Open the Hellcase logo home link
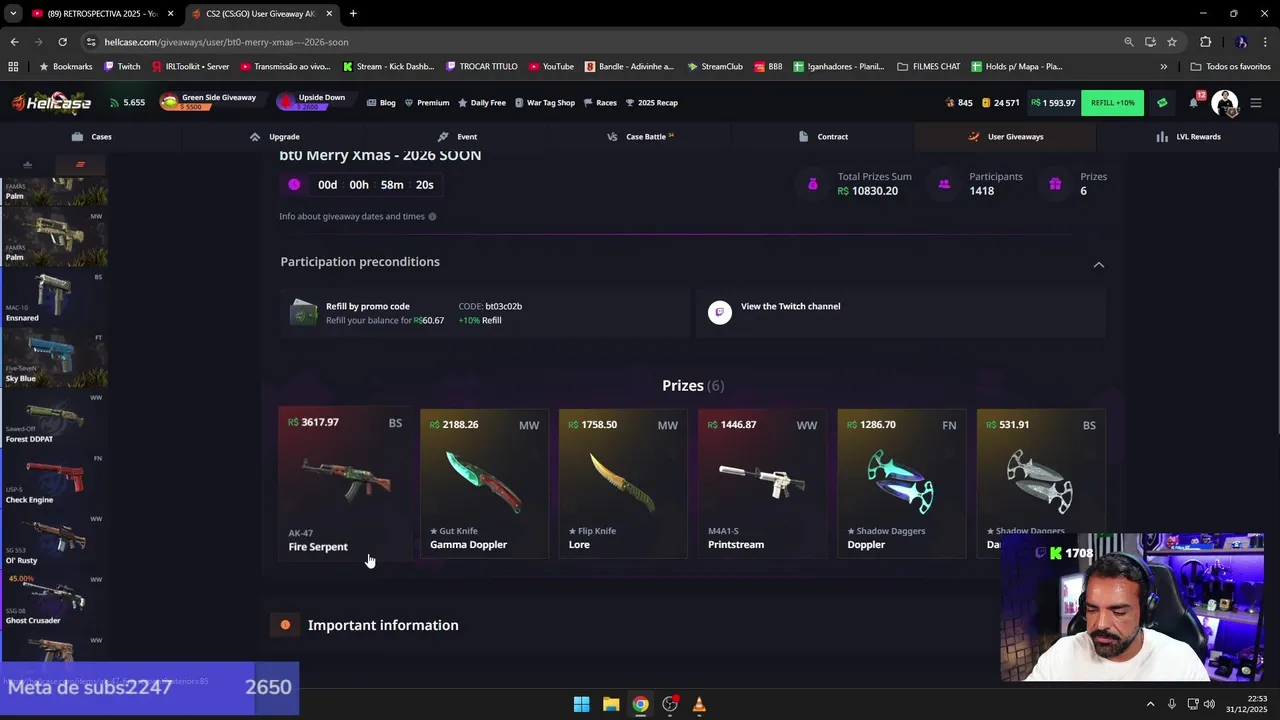Viewport: 1280px width, 720px height. click(51, 103)
